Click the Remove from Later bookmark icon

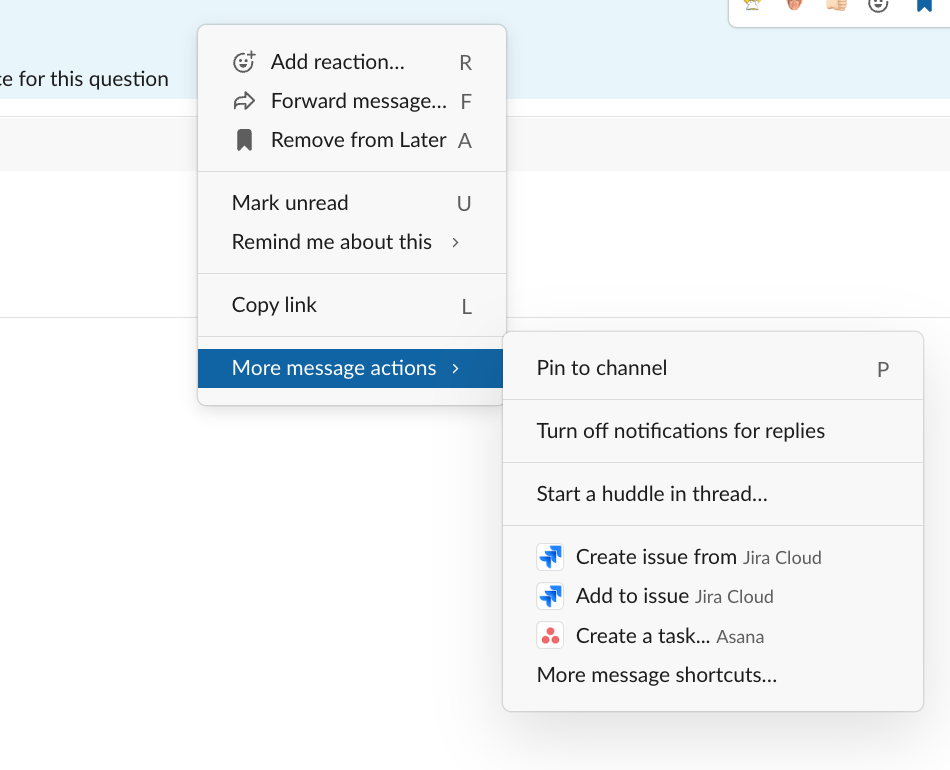(244, 140)
